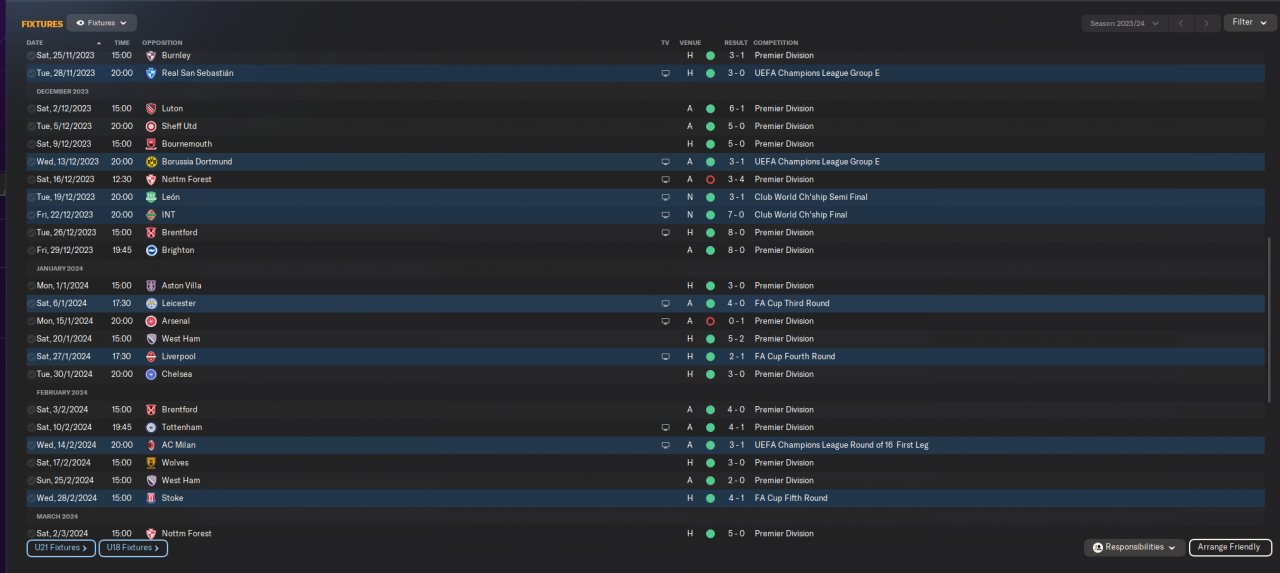Click the Liverpool club badge

click(x=151, y=356)
